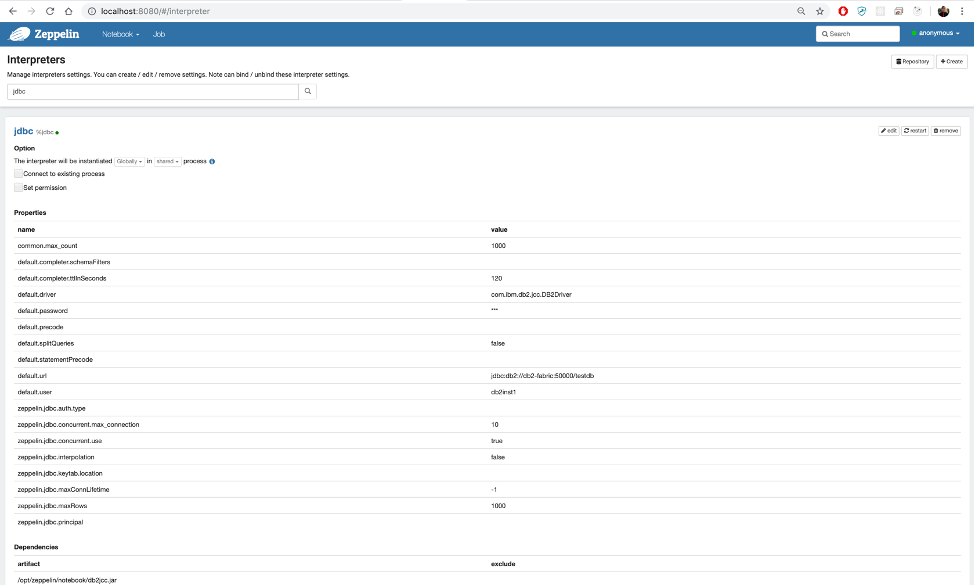This screenshot has height=585, width=974.
Task: Select the zeppelin.jdbc.auth.type property name
Action: point(52,409)
